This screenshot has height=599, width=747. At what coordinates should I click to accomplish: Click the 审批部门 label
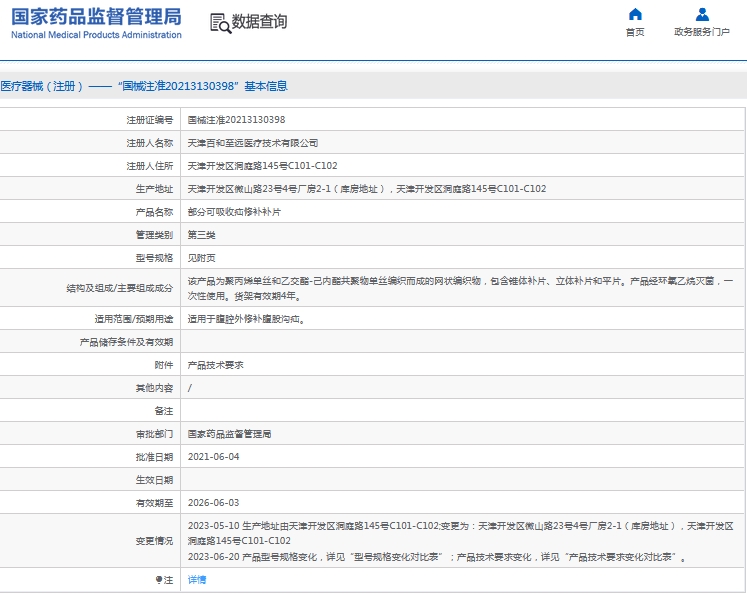click(x=154, y=434)
